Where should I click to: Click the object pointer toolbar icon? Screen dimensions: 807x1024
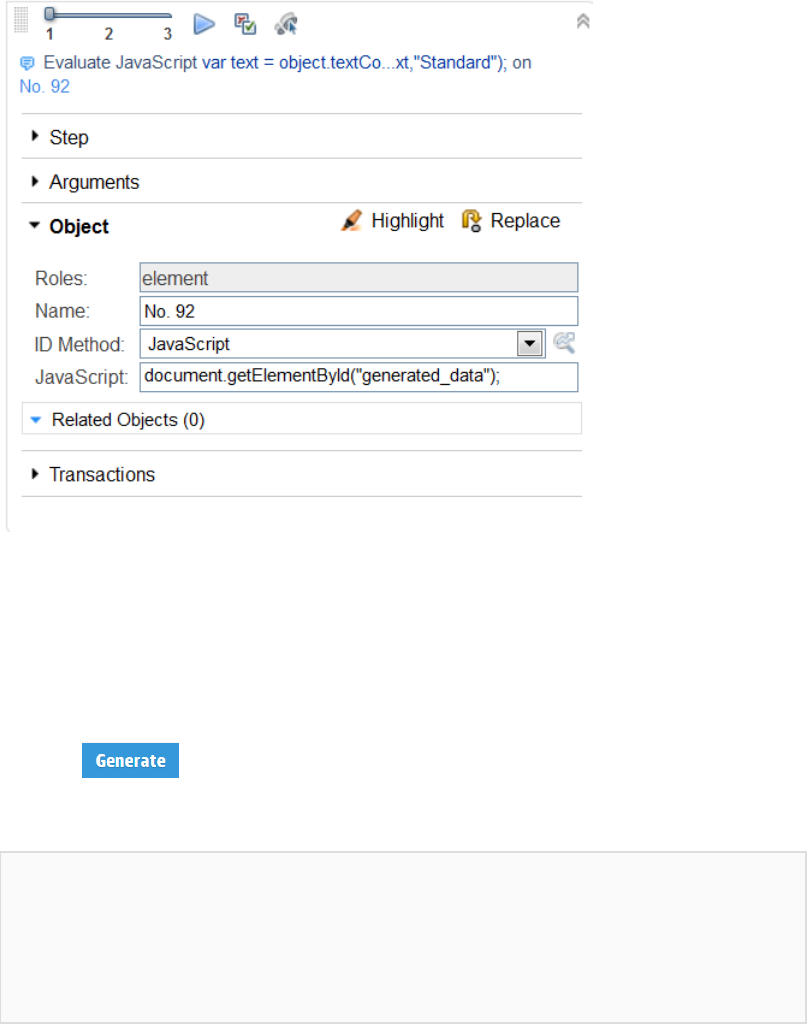(x=286, y=22)
